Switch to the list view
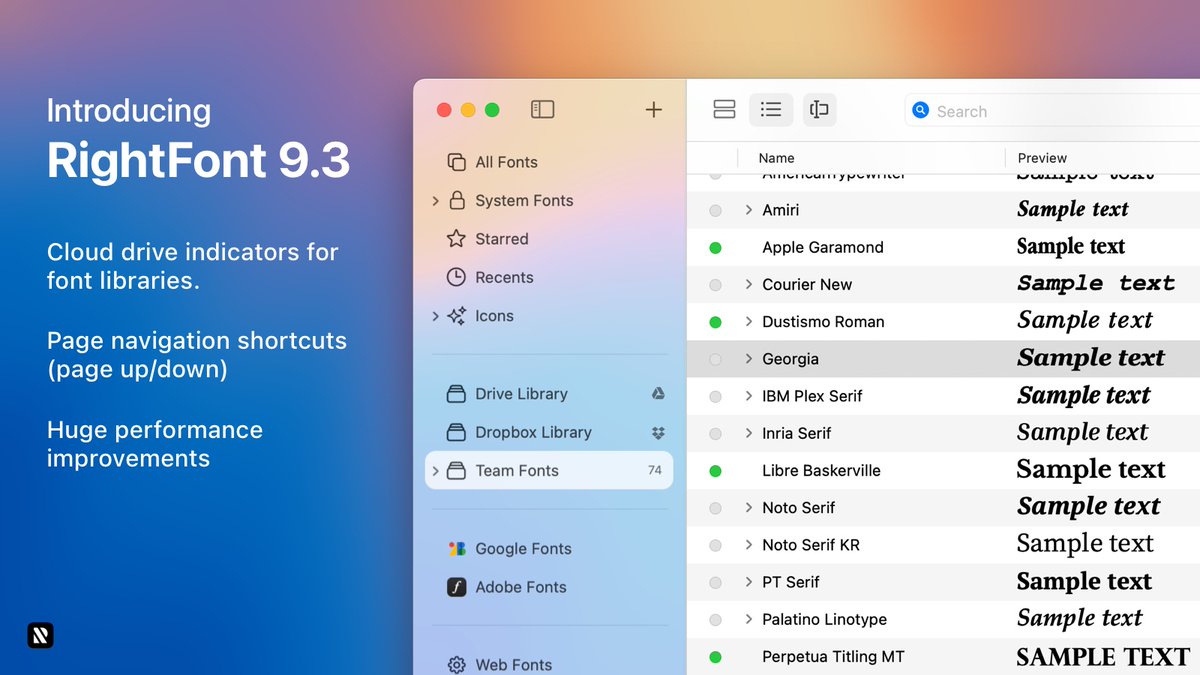1200x675 pixels. pyautogui.click(x=770, y=110)
